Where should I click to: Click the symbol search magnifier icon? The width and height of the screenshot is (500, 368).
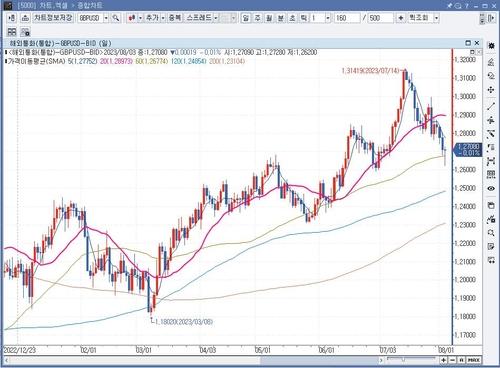click(116, 18)
